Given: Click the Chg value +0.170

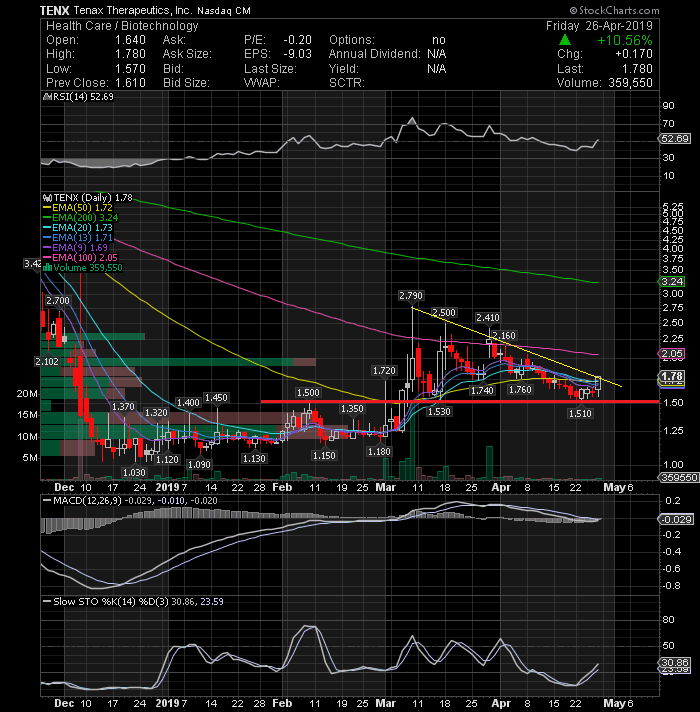Looking at the screenshot, I should 634,54.
